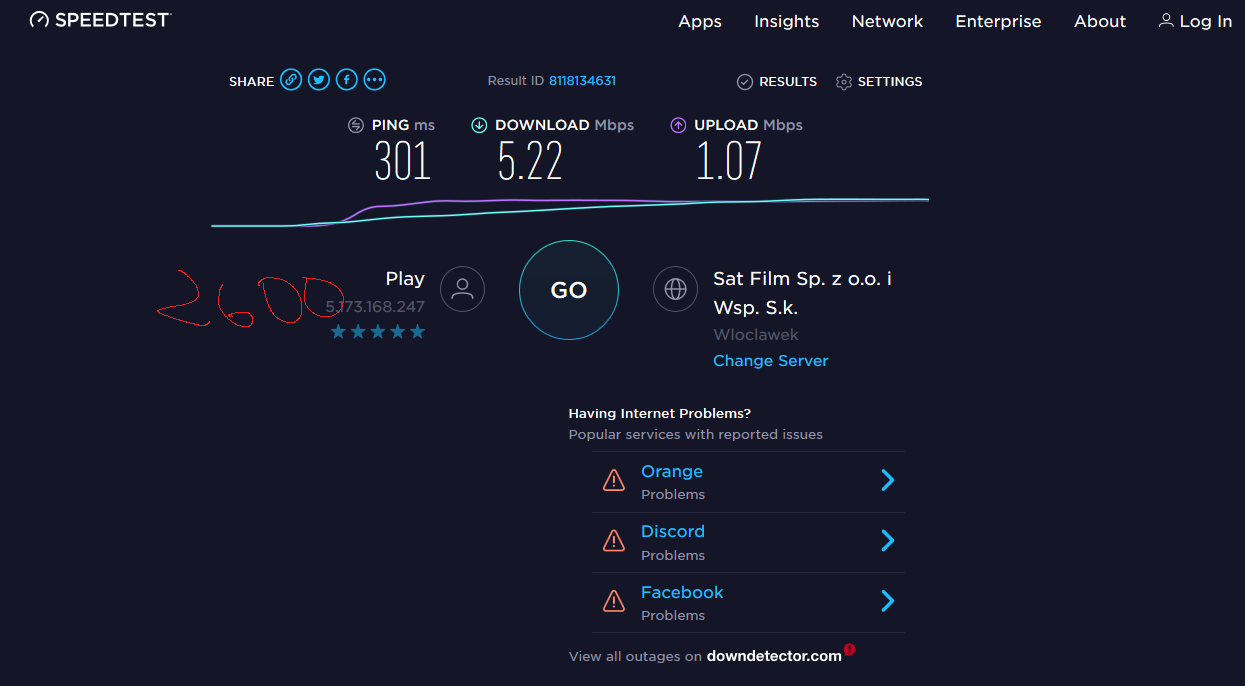Open the Insights menu
1245x686 pixels.
click(787, 21)
